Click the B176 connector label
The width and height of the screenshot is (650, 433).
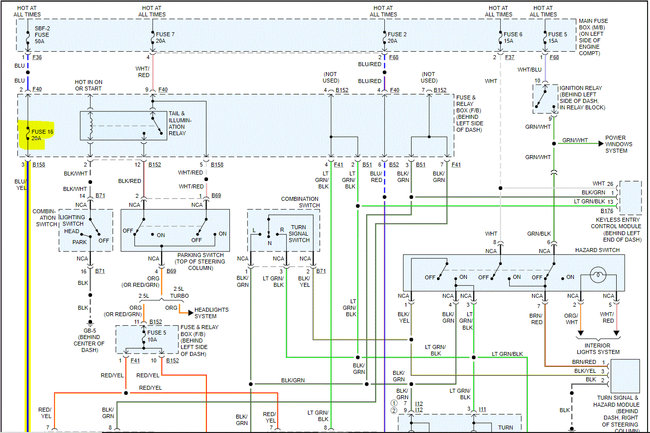(606, 211)
